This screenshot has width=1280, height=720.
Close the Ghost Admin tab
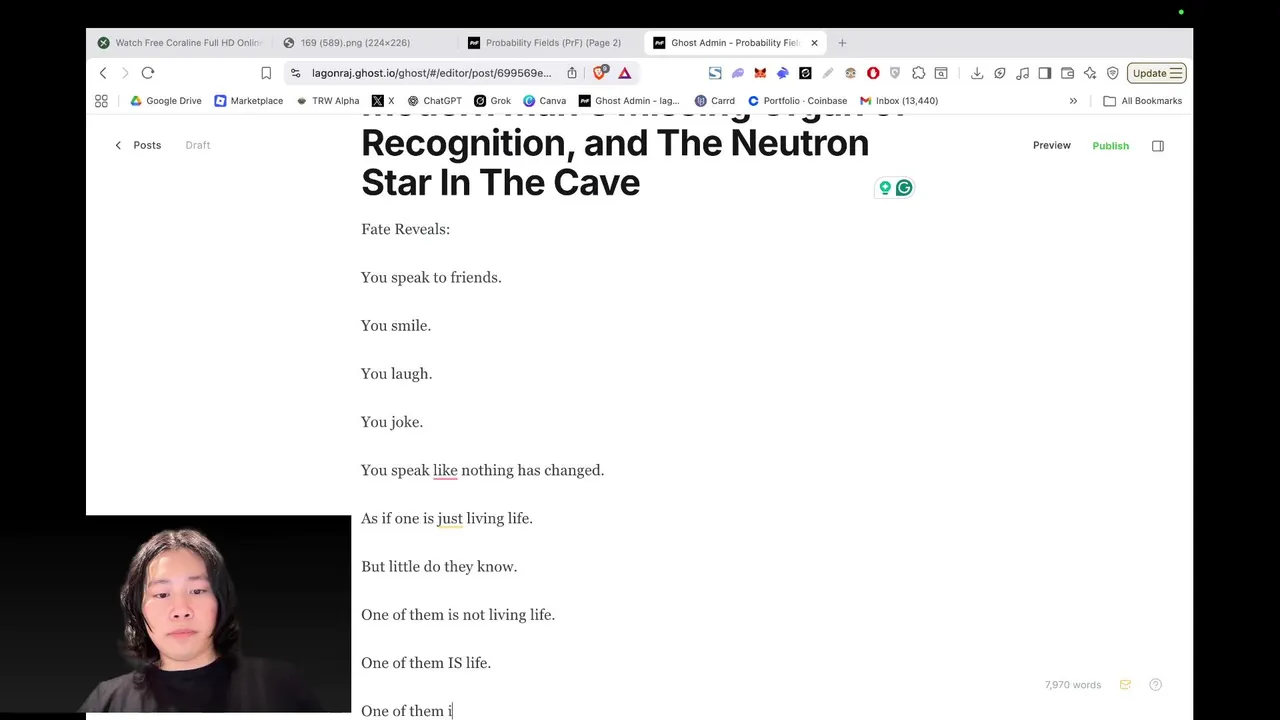coord(814,43)
